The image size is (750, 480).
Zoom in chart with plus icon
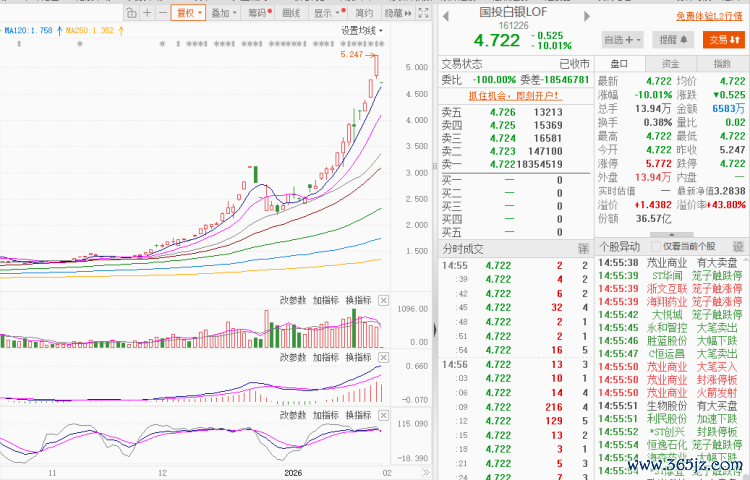[147, 13]
